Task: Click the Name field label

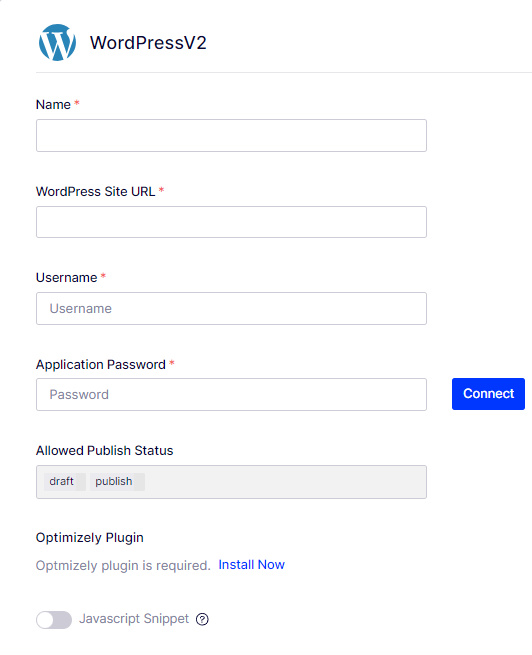Action: [53, 104]
